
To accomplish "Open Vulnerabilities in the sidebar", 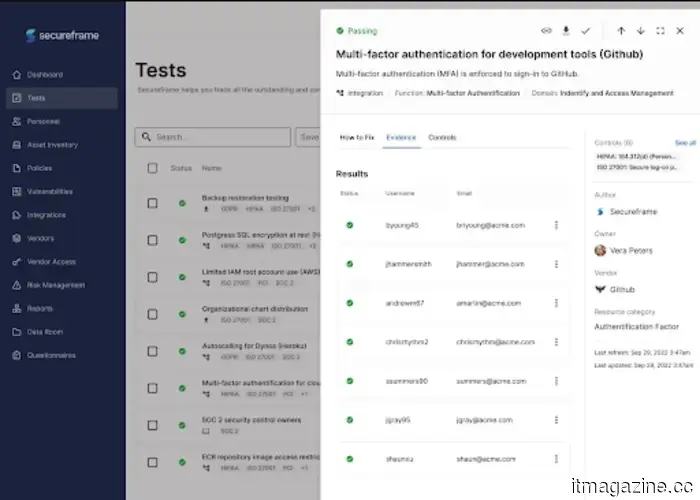I will coord(49,191).
